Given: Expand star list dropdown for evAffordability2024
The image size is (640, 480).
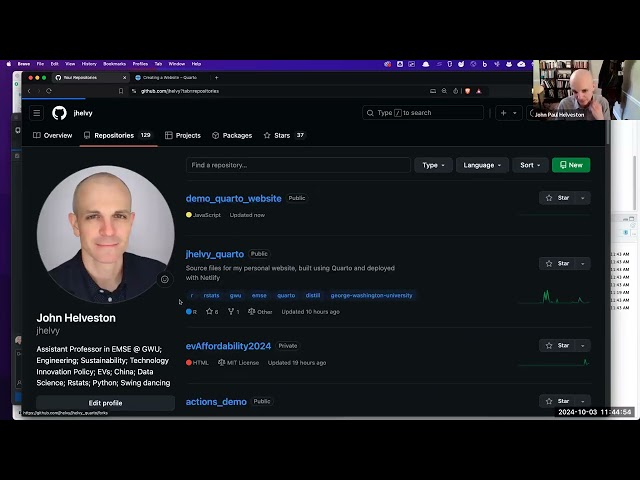Looking at the screenshot, I should tap(582, 346).
